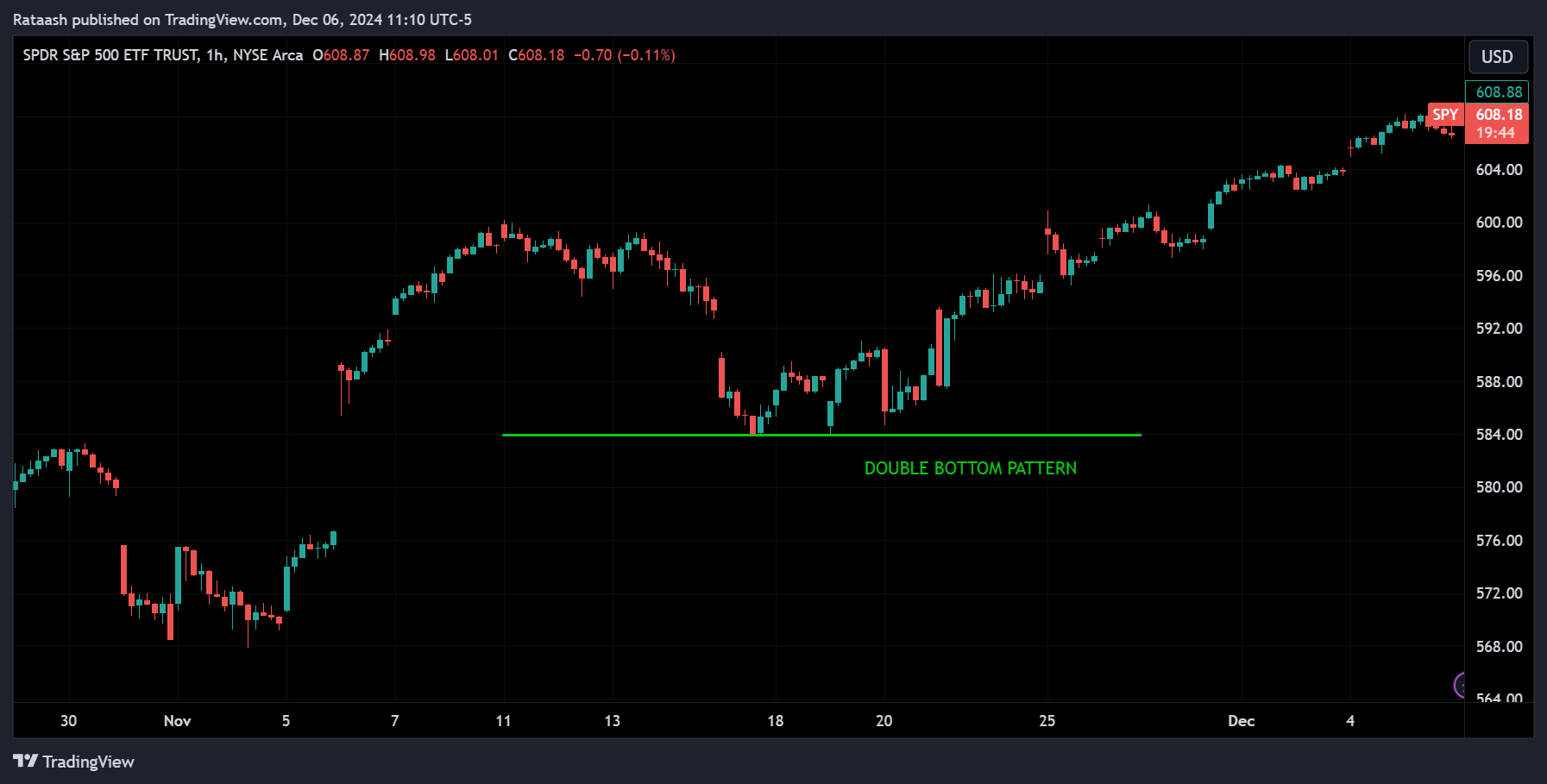Screen dimensions: 1547x784
Task: Click the SPY symbol price tag
Action: pos(1445,115)
